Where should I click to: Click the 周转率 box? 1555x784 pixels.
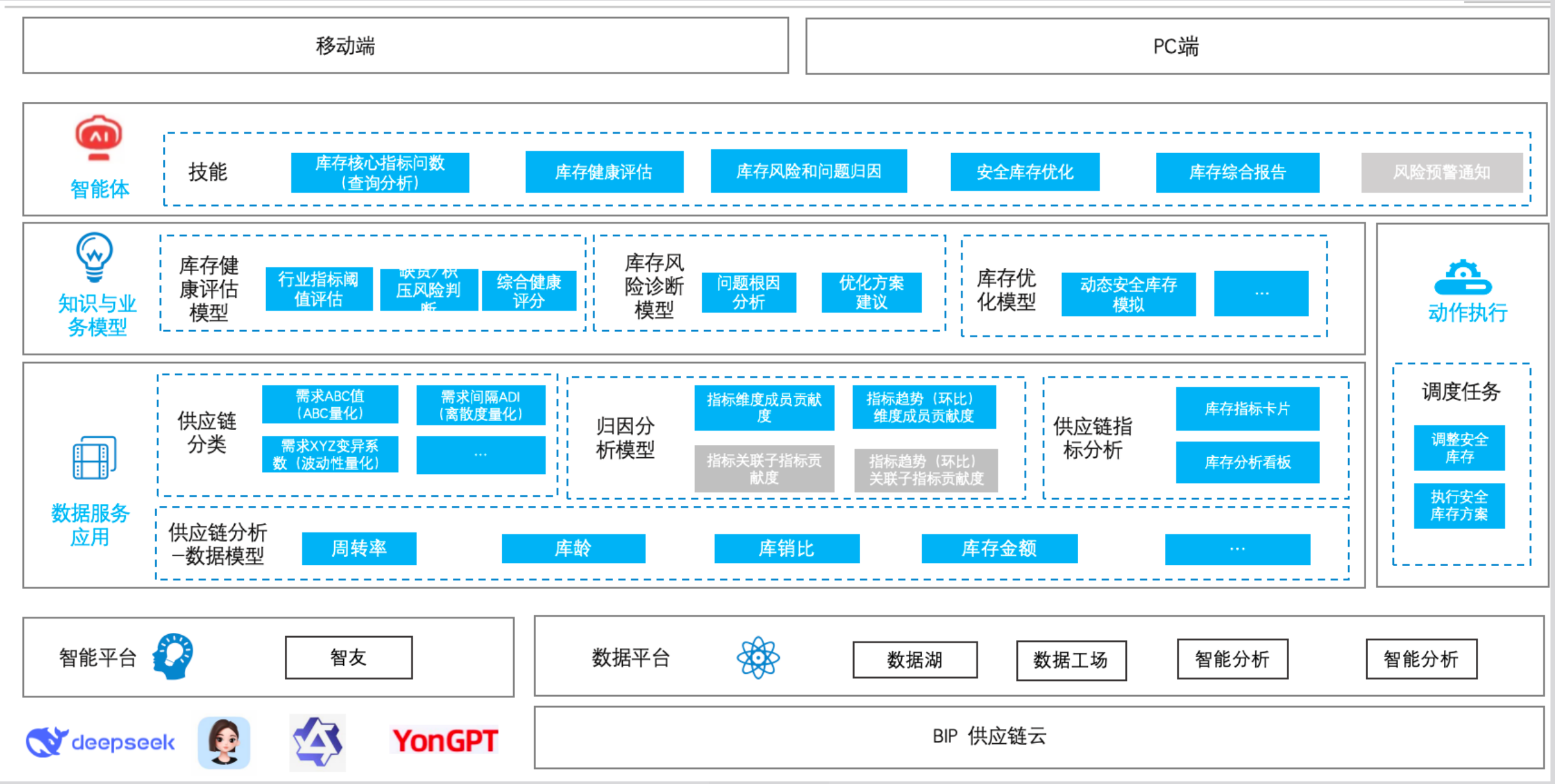[359, 549]
